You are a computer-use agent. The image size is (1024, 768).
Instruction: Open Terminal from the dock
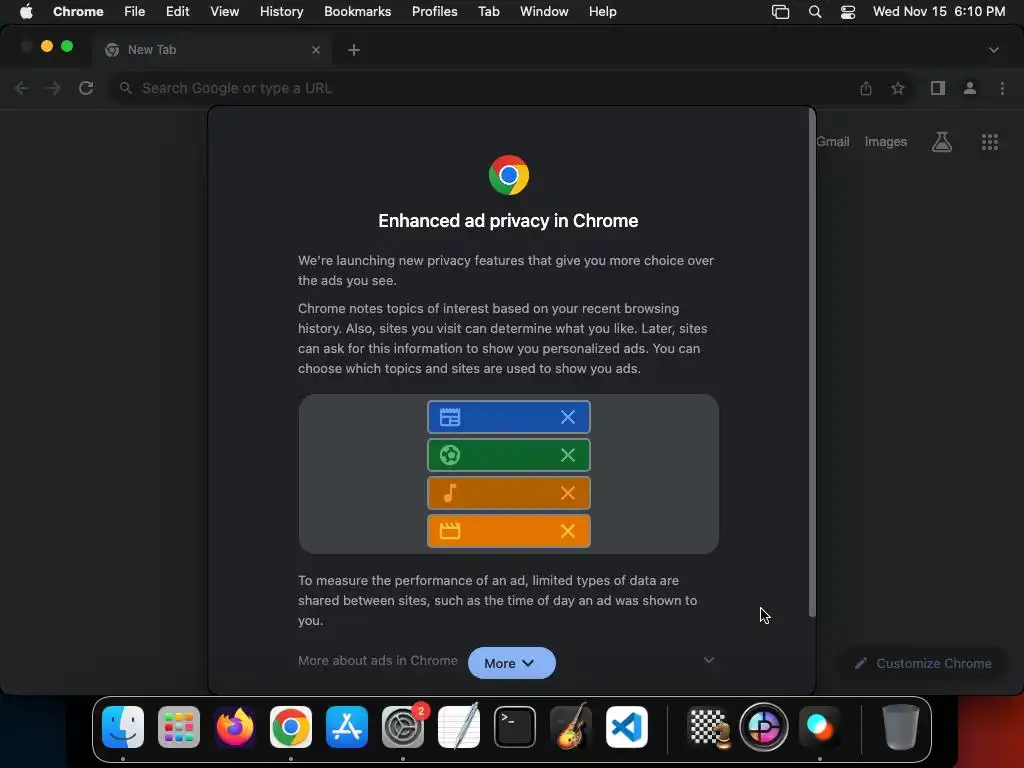[x=515, y=727]
